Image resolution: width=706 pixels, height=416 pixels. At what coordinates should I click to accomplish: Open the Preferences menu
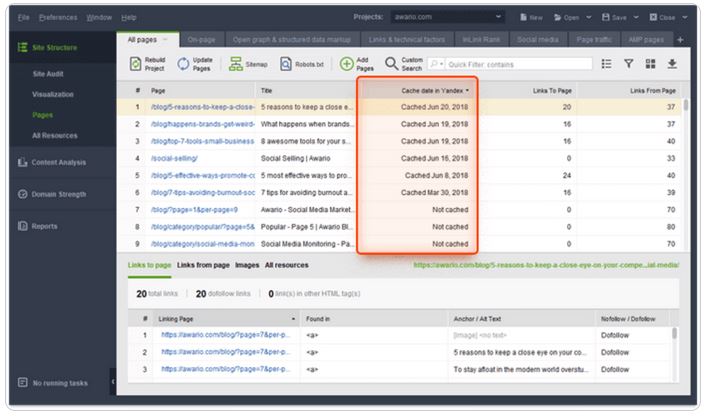(x=58, y=17)
